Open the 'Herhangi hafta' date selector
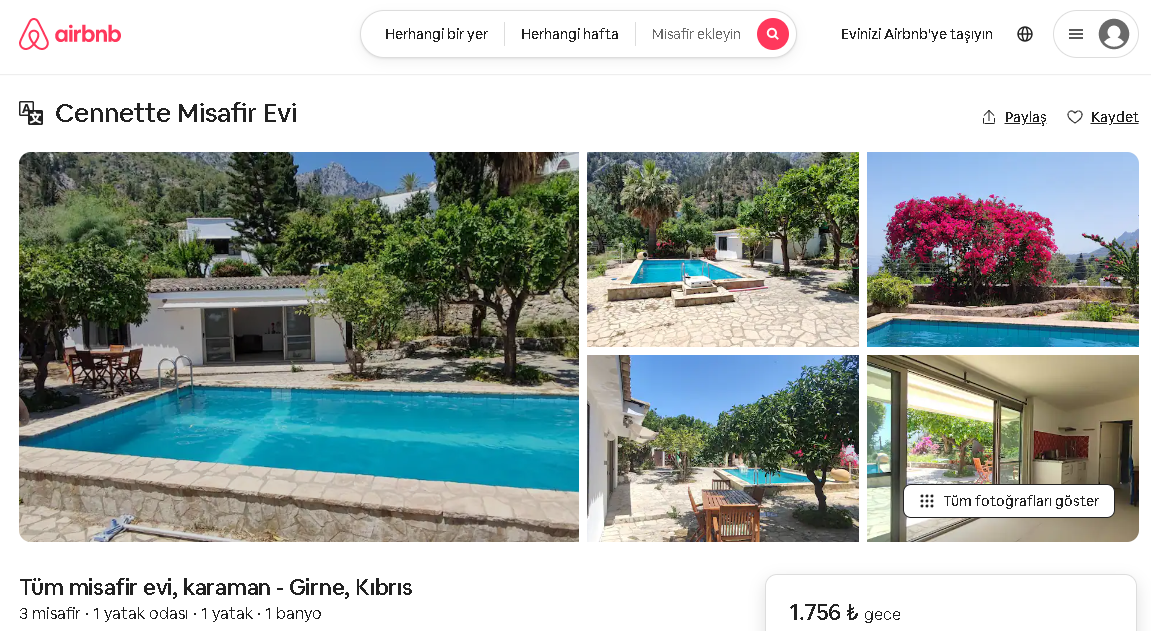1151x631 pixels. 570,34
